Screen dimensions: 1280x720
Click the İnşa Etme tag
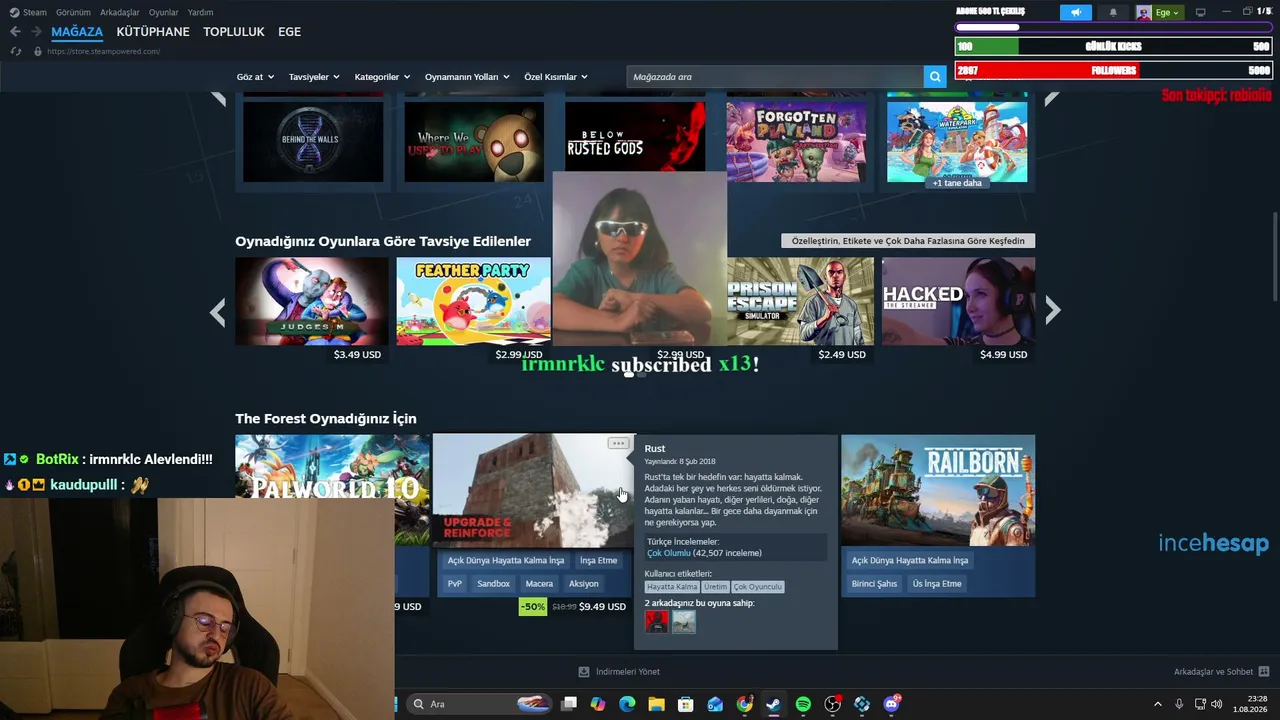(599, 560)
